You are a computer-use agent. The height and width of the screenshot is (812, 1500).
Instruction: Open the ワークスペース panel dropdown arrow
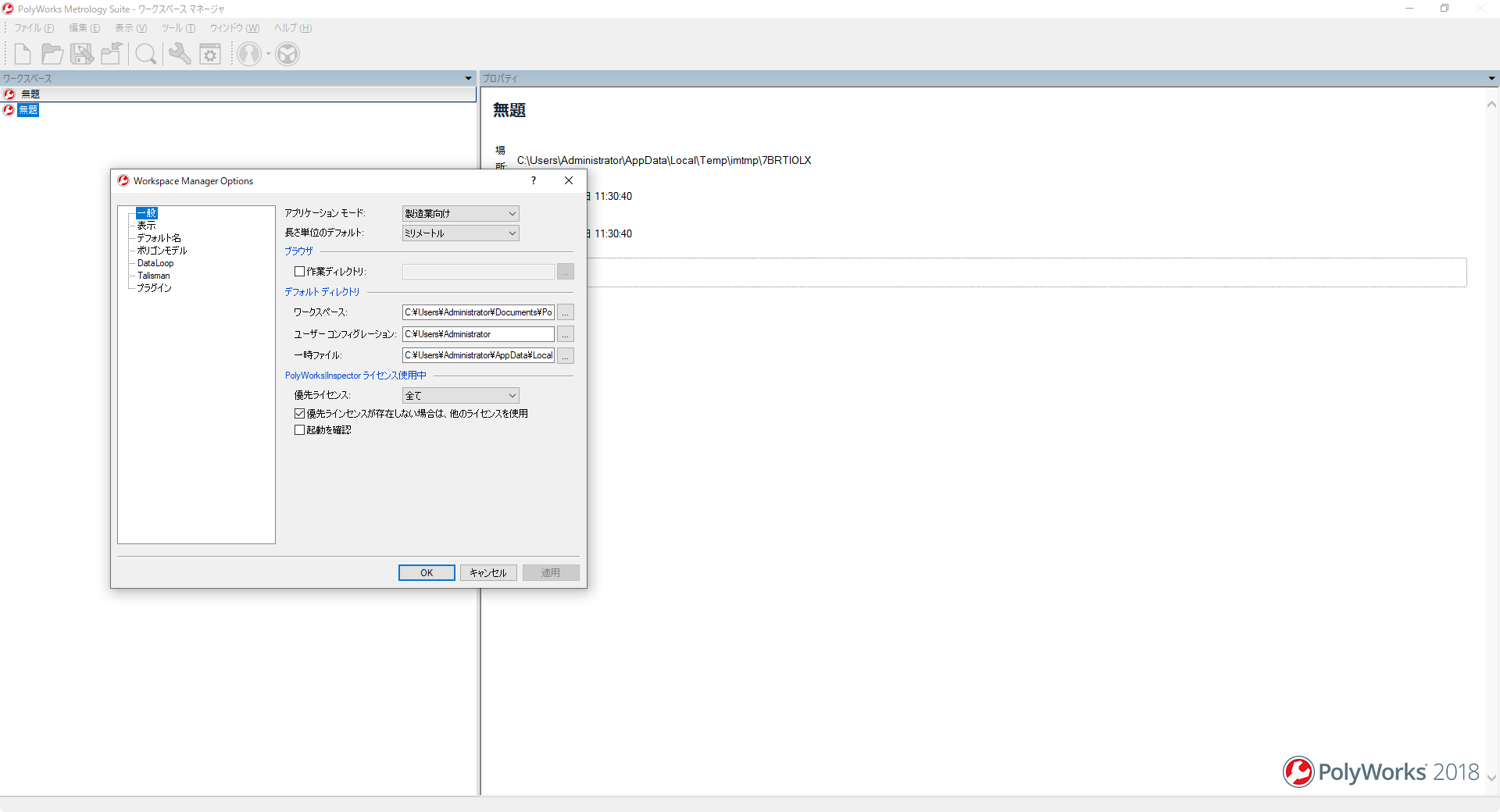468,78
